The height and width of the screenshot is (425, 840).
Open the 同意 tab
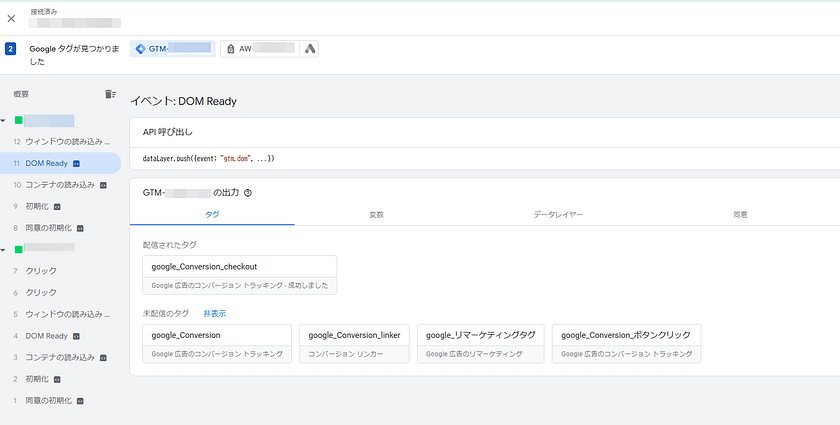tap(740, 214)
